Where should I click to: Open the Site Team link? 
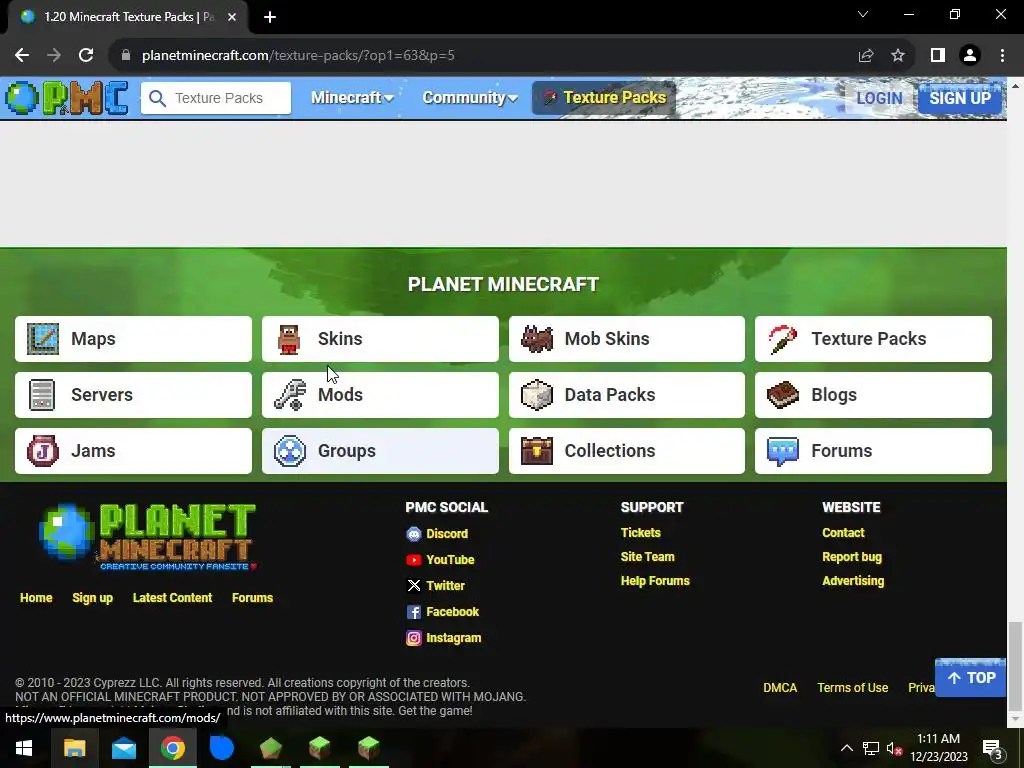pyautogui.click(x=647, y=557)
